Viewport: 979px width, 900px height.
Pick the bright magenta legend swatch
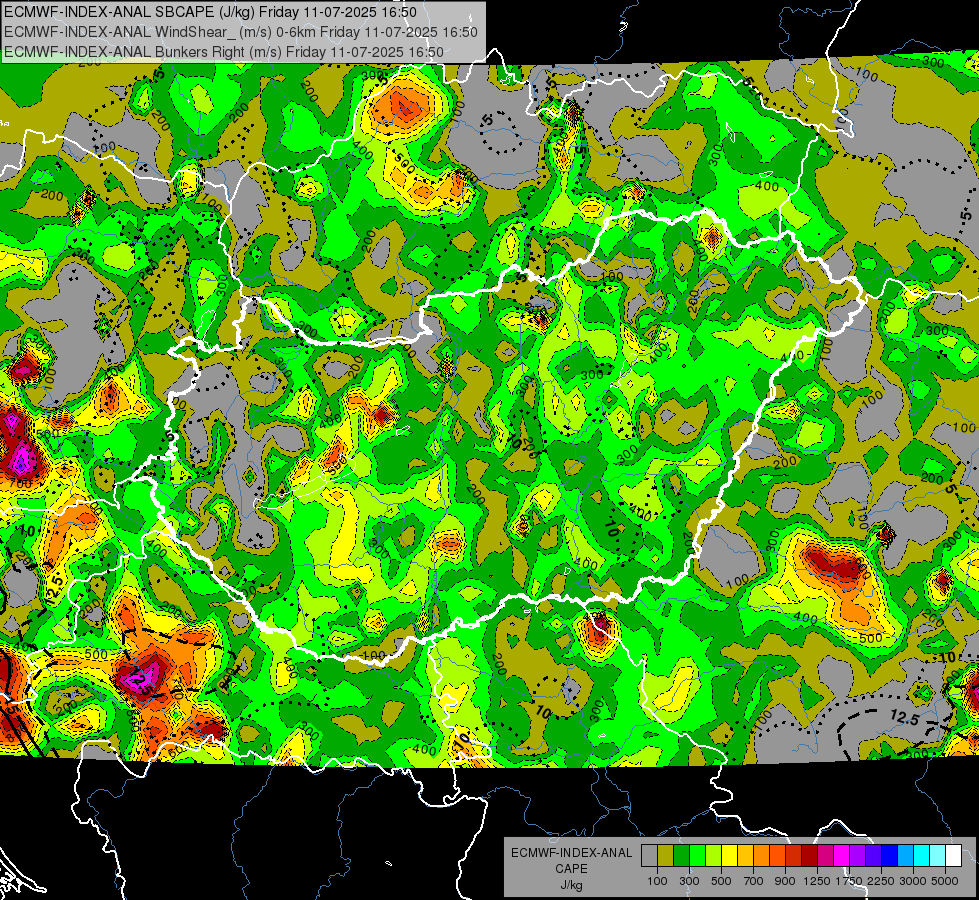point(842,856)
